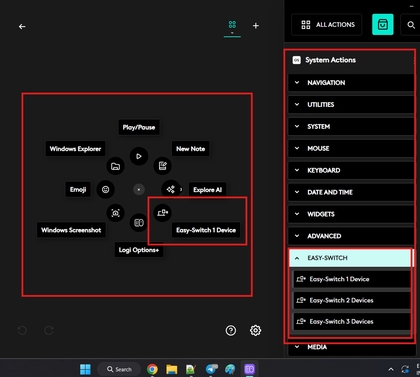Click the Emoji label

click(78, 190)
